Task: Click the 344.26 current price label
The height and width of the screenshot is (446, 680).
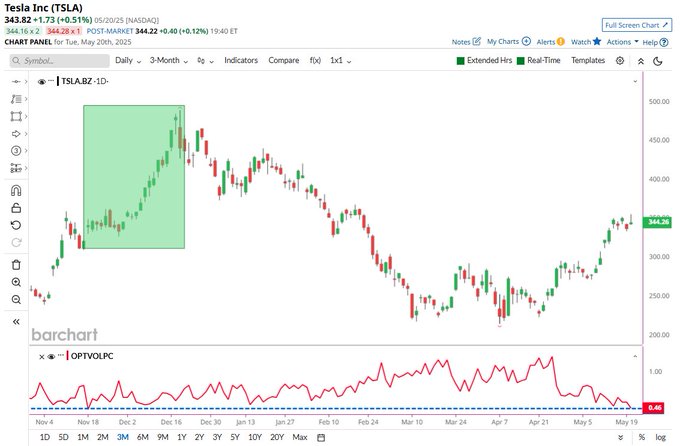Action: click(x=657, y=222)
